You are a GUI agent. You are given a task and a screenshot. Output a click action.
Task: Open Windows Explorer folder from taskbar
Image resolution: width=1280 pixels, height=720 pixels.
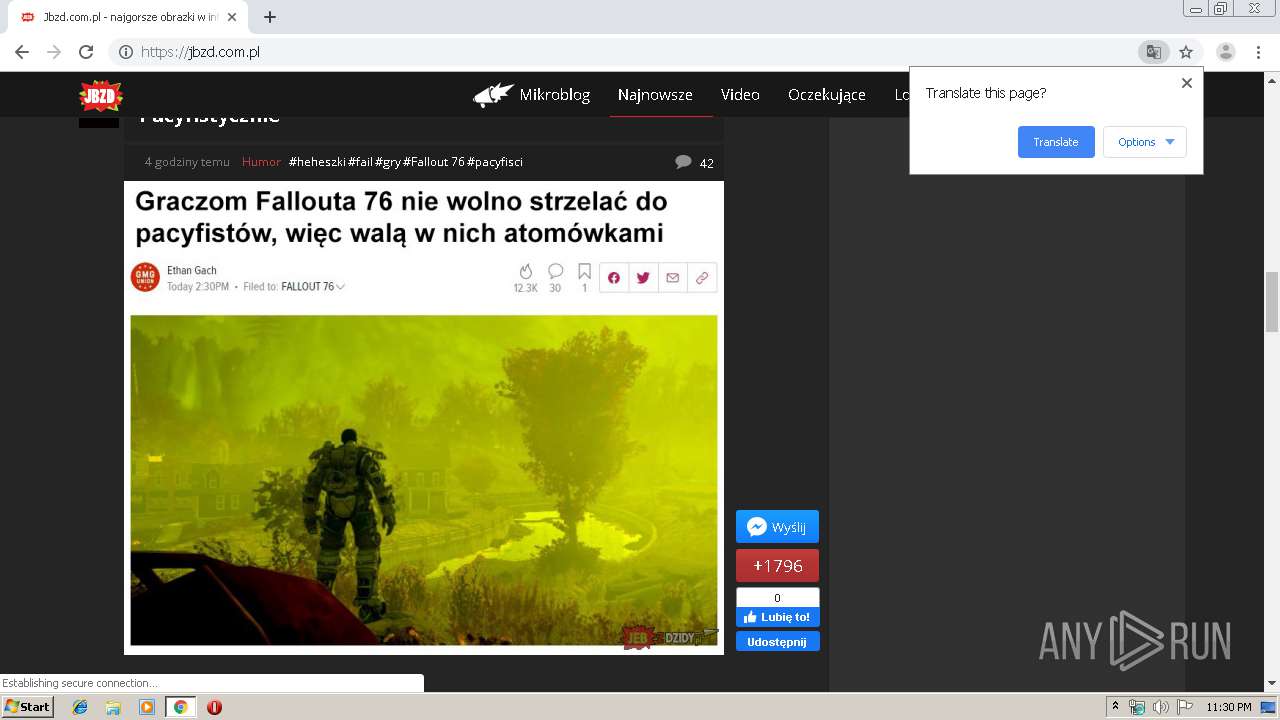click(113, 707)
